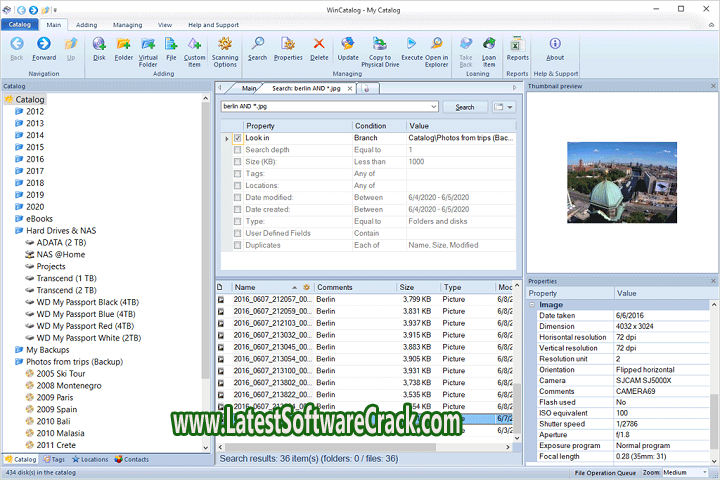Viewport: 720px width, 480px height.
Task: Switch to the Tags bottom tab
Action: click(54, 459)
